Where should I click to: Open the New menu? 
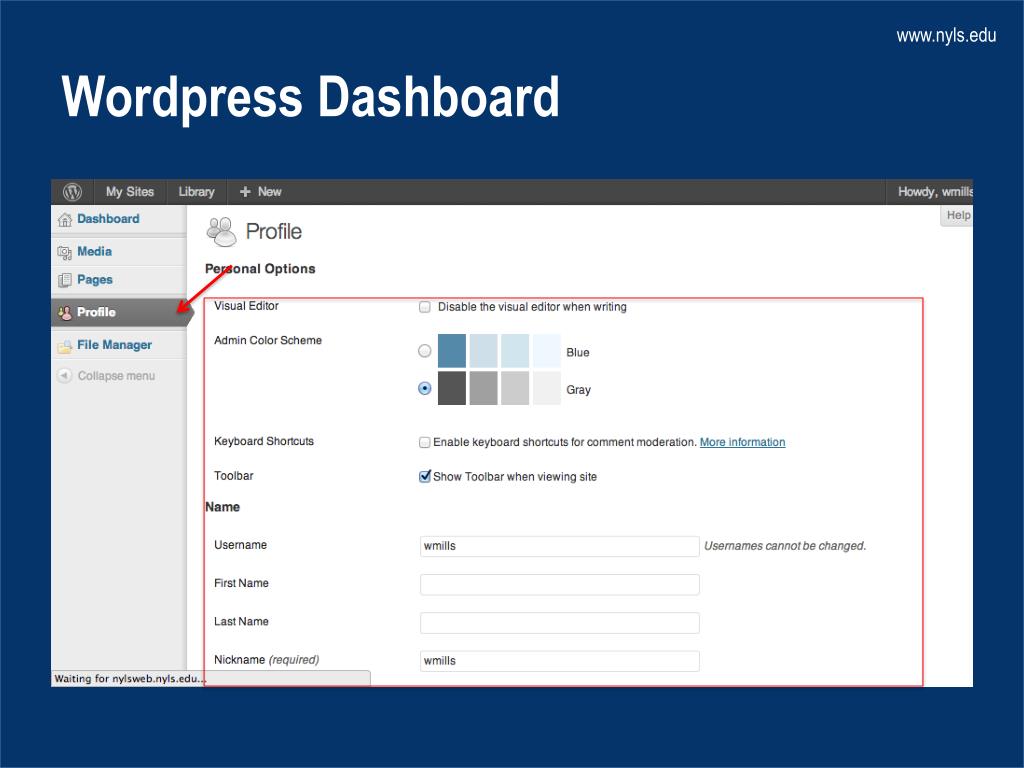[x=261, y=191]
